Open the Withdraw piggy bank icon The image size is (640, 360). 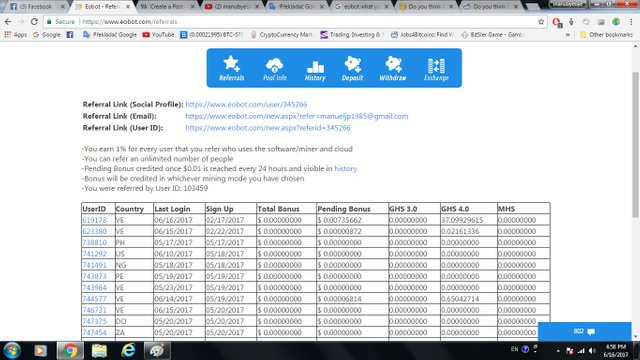click(393, 68)
